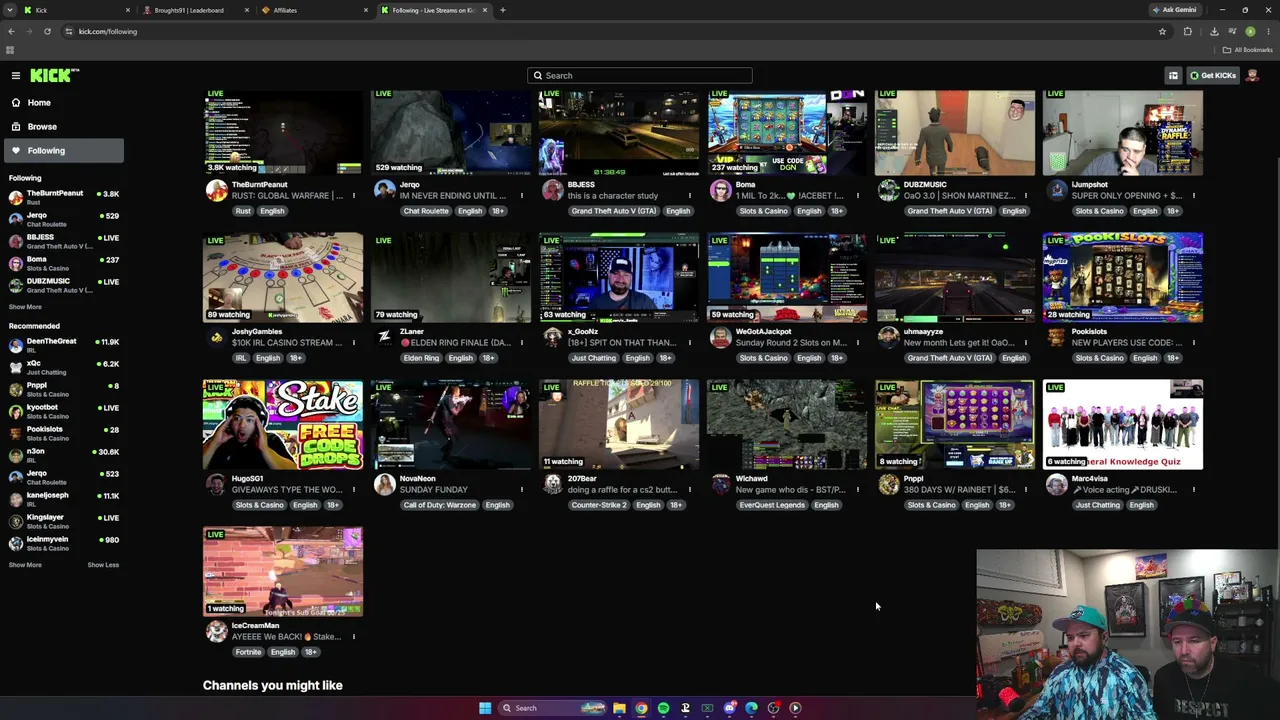
Task: Click the Kick logo
Action: click(x=54, y=76)
